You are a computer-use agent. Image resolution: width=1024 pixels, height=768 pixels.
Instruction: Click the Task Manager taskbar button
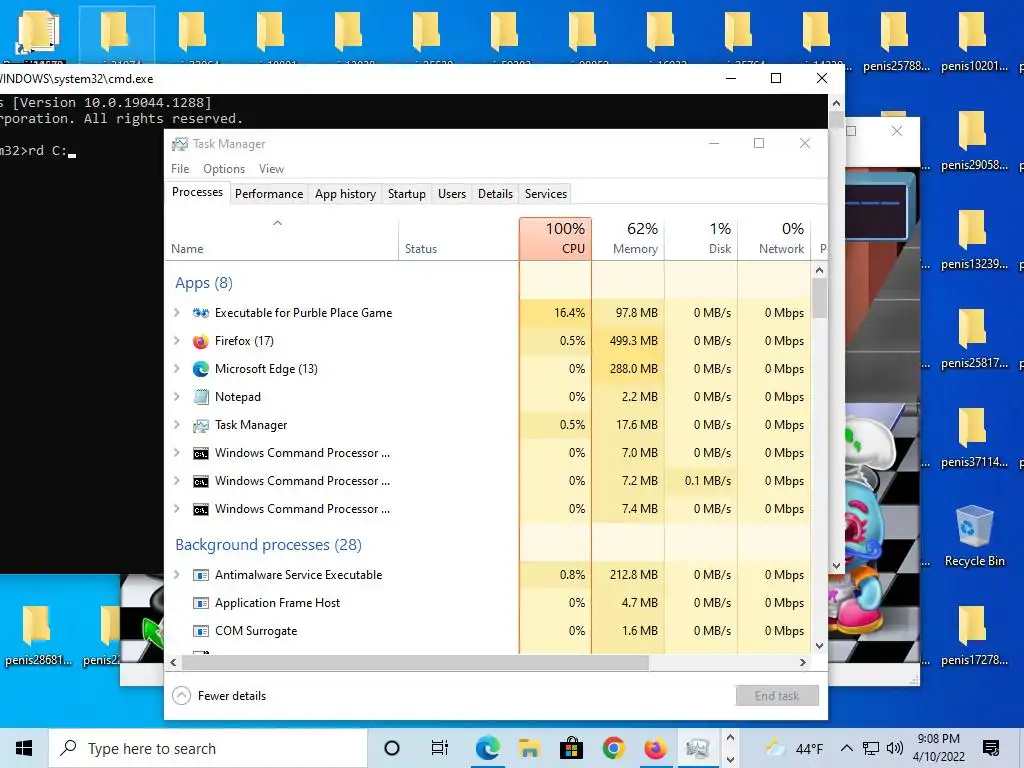(697, 748)
